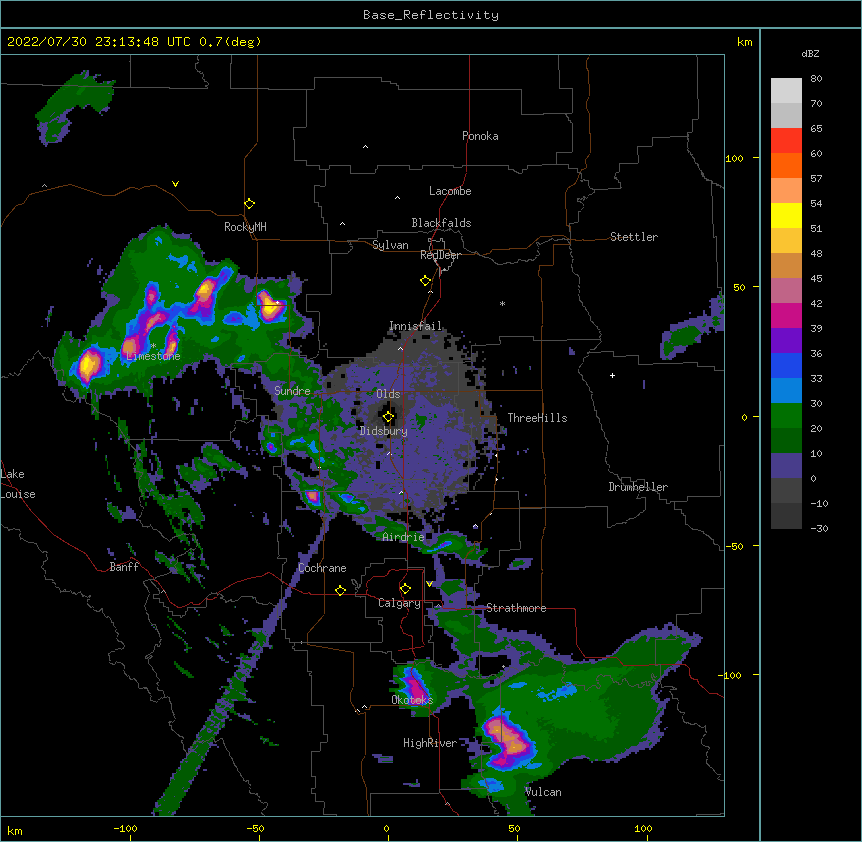Click the Sylvan label

[390, 245]
